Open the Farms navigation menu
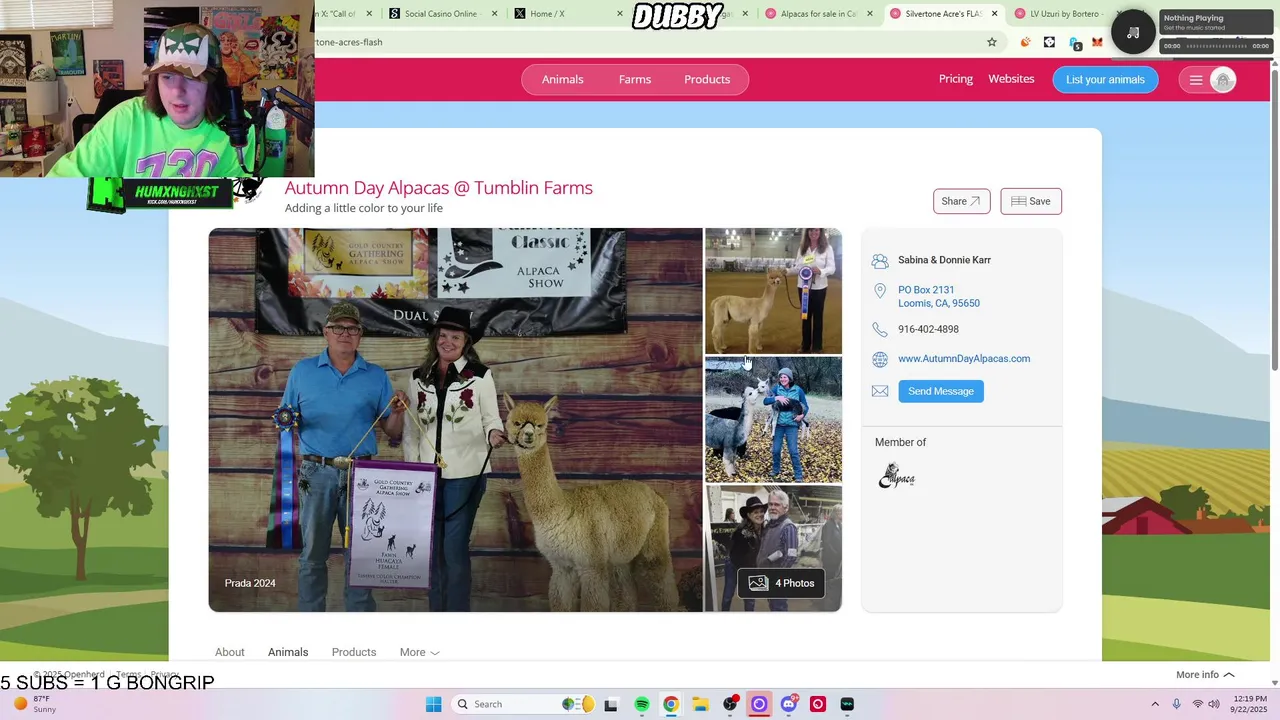The width and height of the screenshot is (1280, 720). 635,79
